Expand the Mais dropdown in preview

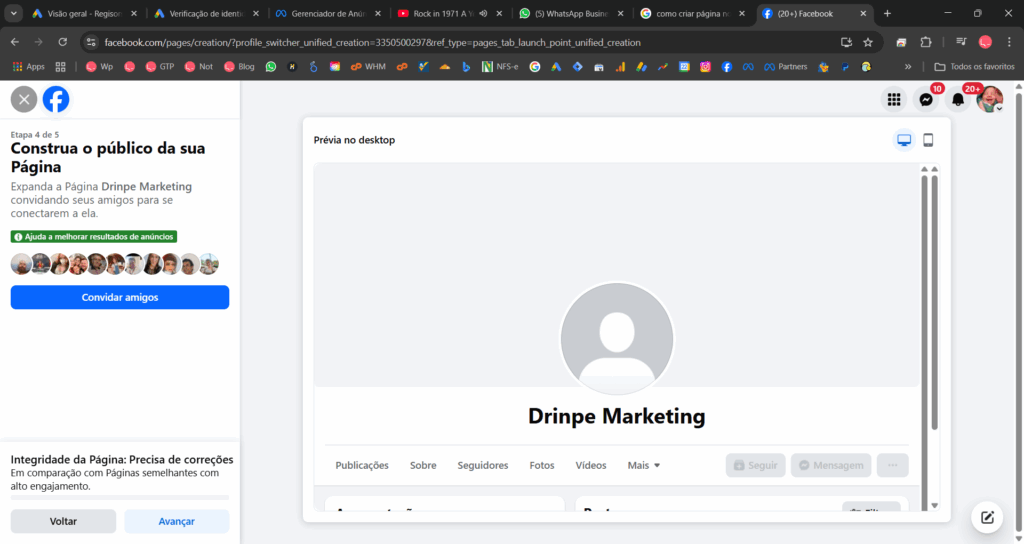pyautogui.click(x=643, y=465)
